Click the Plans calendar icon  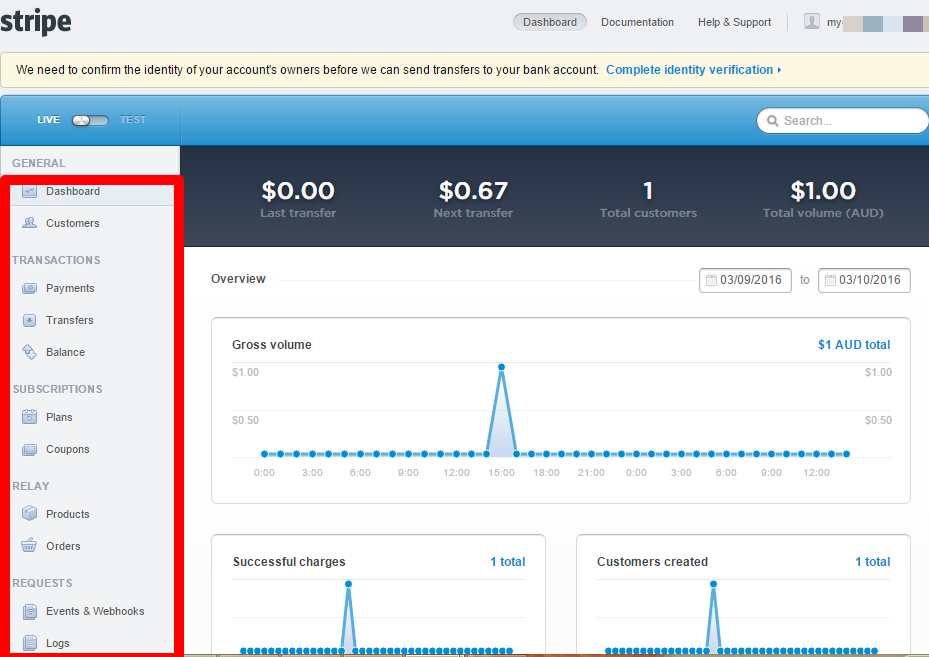tap(29, 416)
